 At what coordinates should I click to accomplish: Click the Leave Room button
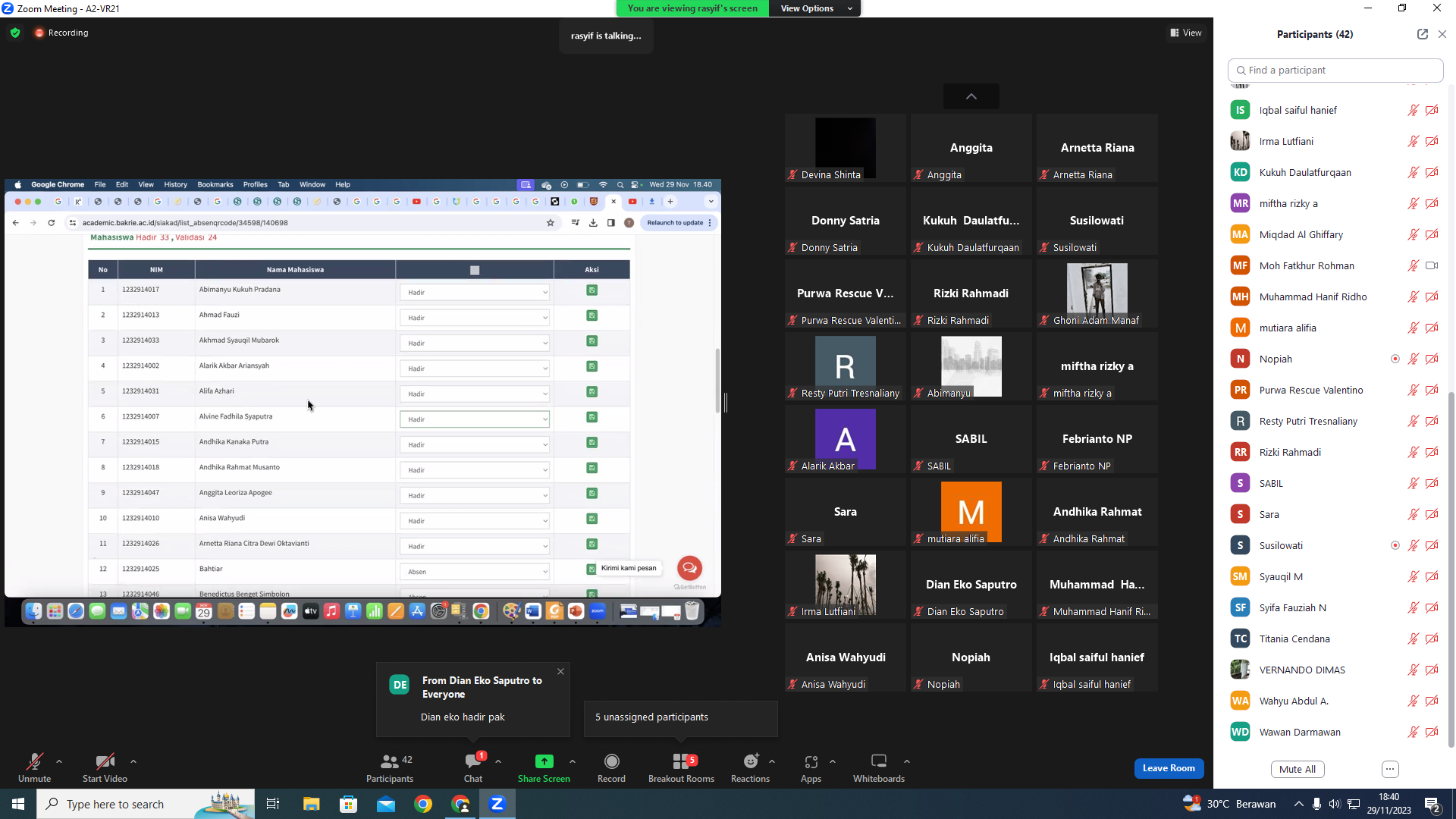tap(1169, 768)
